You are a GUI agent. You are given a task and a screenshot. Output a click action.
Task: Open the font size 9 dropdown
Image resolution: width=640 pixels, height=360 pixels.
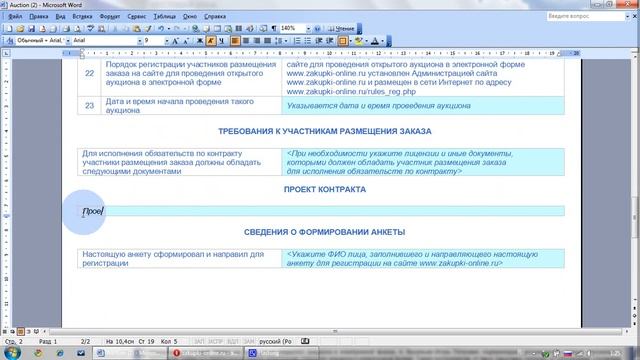pos(167,40)
